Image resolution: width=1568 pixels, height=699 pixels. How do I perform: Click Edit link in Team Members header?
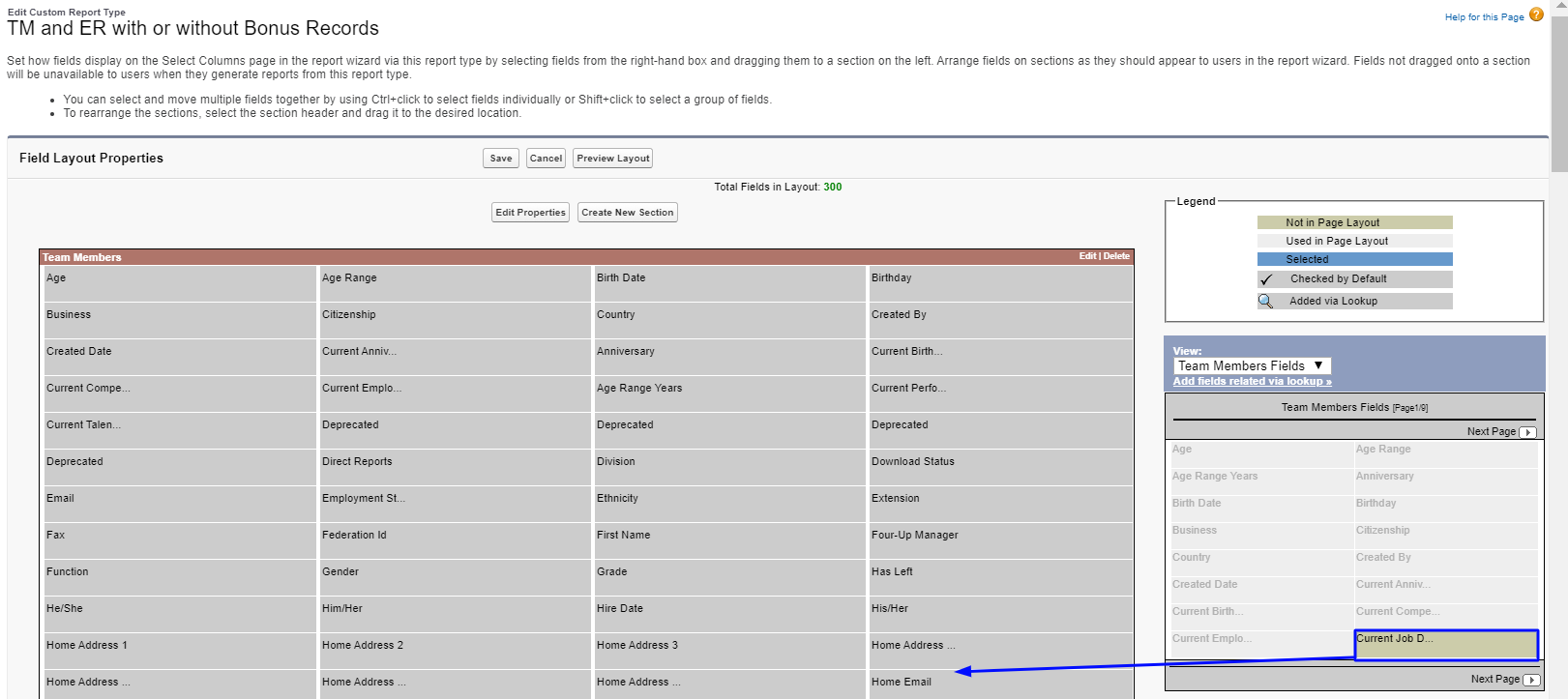point(1087,256)
